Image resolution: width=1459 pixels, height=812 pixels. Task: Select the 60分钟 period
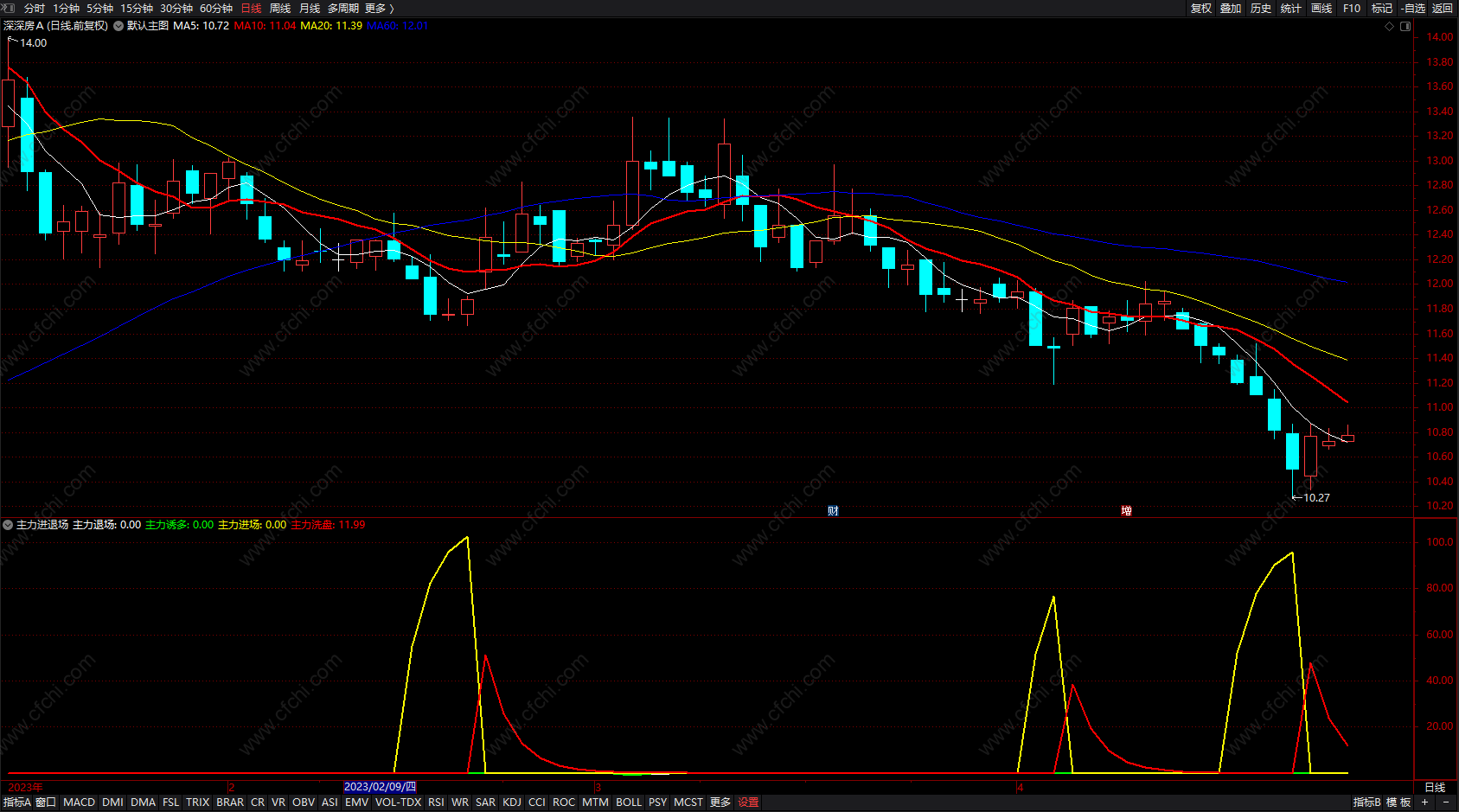(x=216, y=8)
